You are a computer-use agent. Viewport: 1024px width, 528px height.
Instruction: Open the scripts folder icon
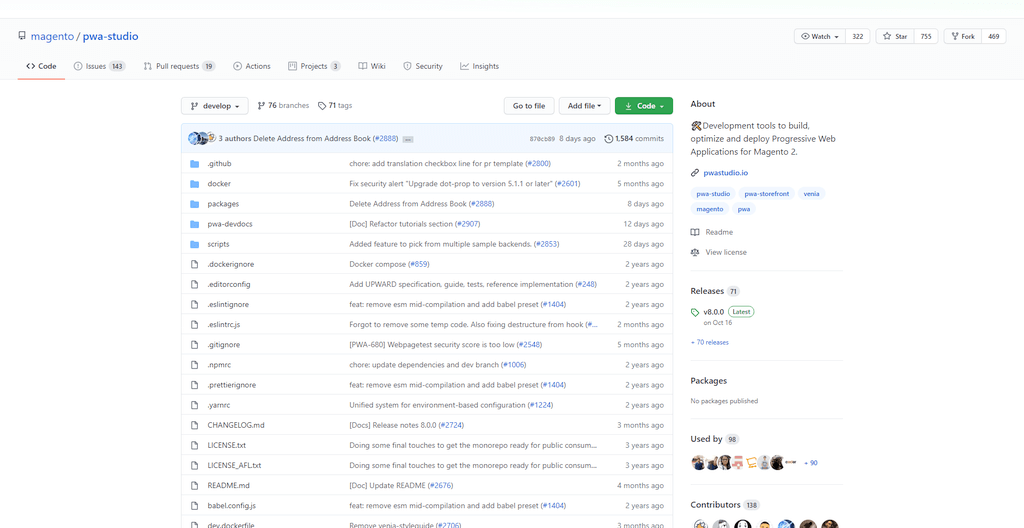(x=194, y=244)
